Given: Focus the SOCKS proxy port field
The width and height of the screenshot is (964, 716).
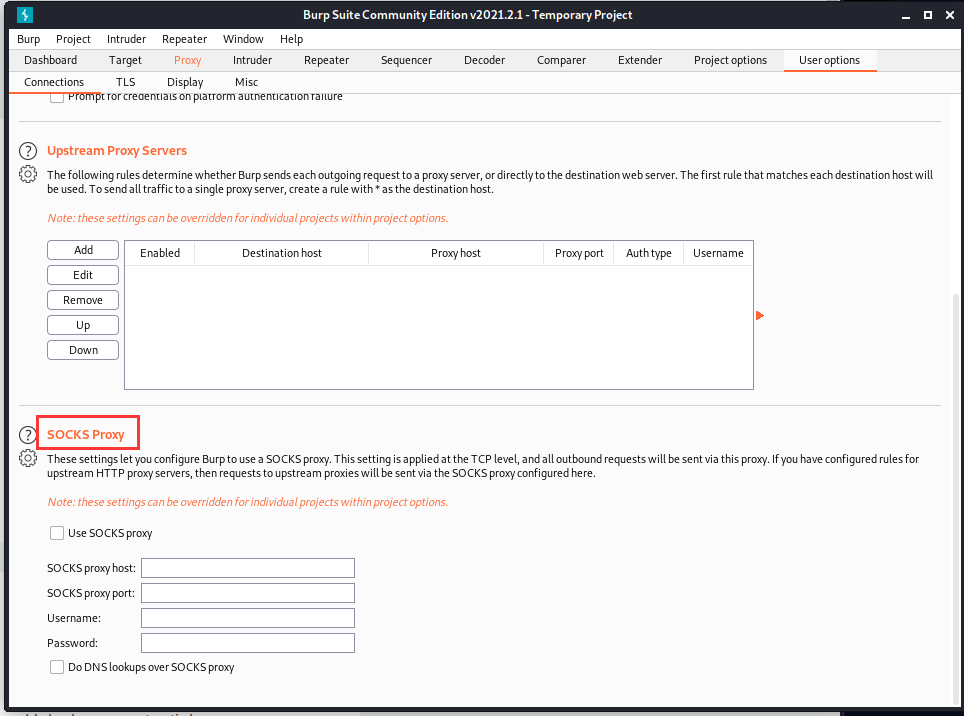Looking at the screenshot, I should click(x=248, y=593).
